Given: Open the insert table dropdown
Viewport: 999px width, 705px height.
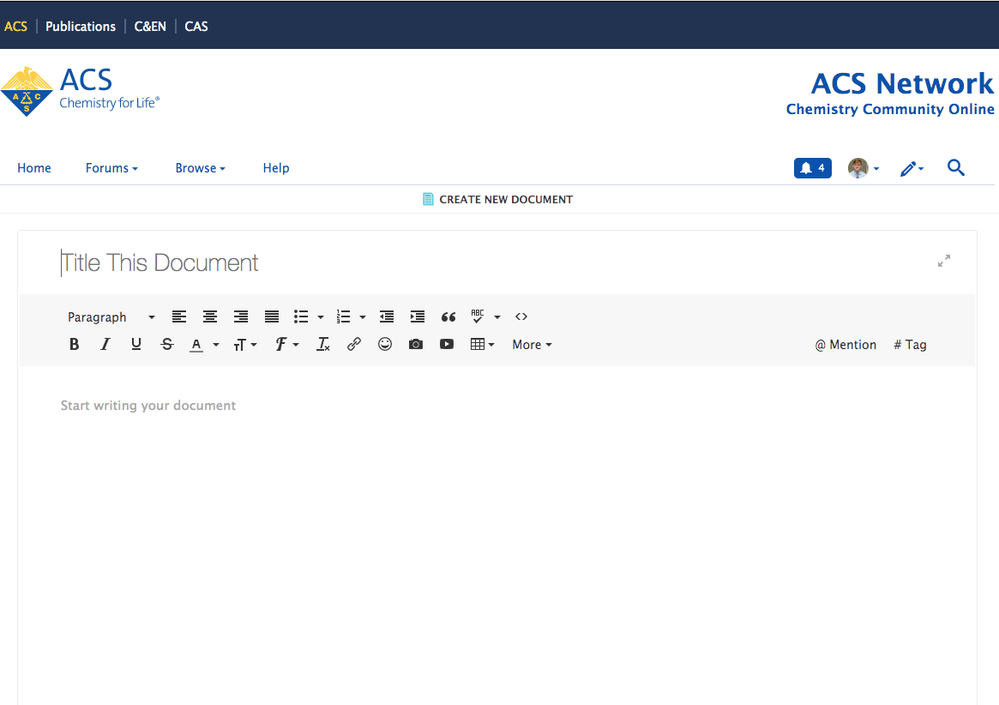Looking at the screenshot, I should click(x=482, y=344).
